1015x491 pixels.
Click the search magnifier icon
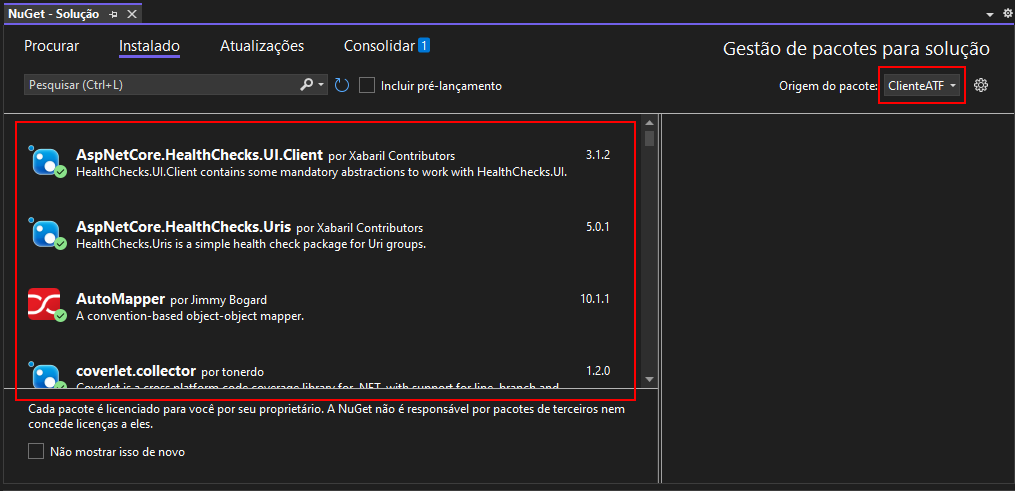[307, 85]
